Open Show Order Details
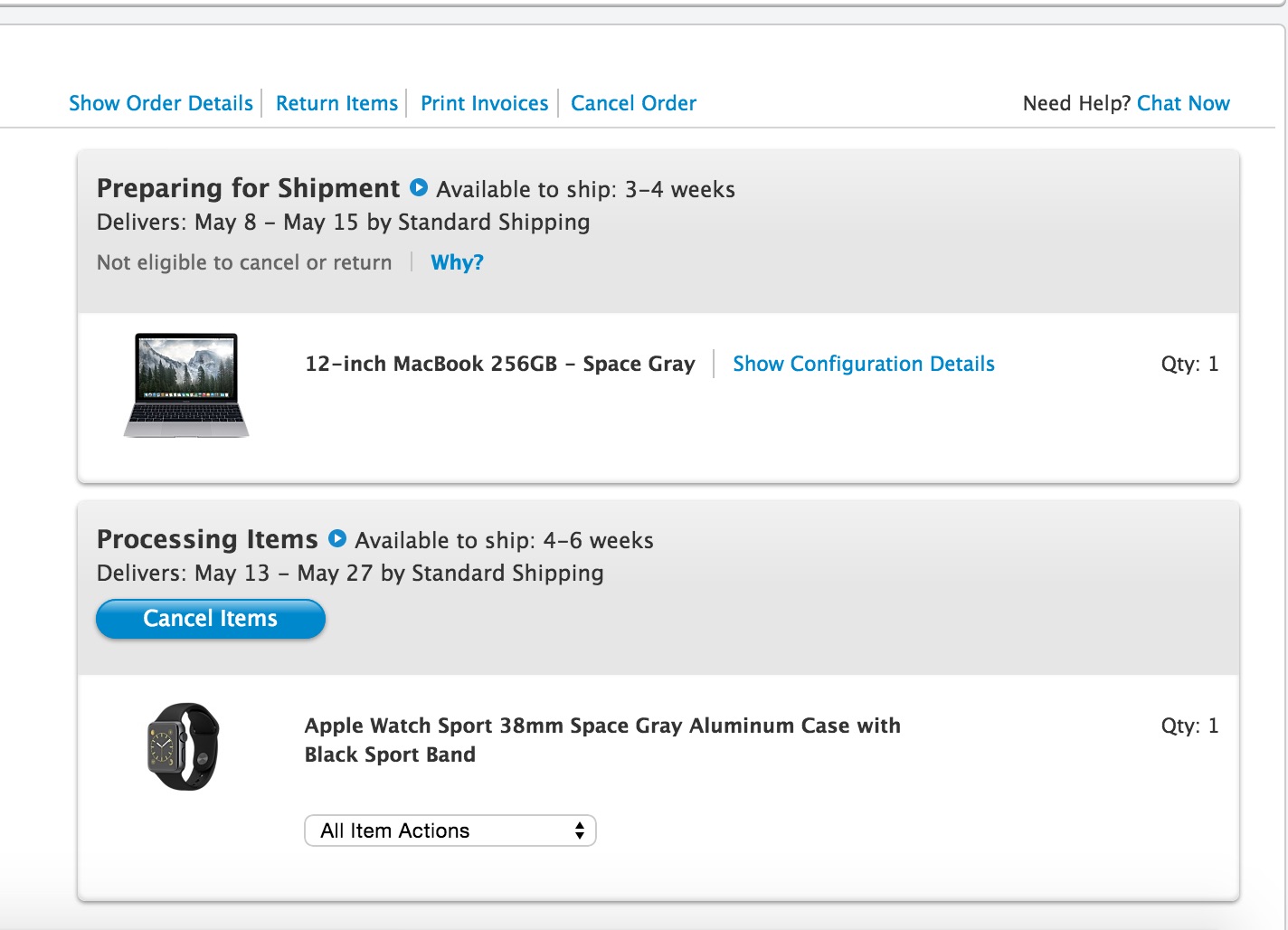This screenshot has height=930, width=1288. tap(161, 103)
